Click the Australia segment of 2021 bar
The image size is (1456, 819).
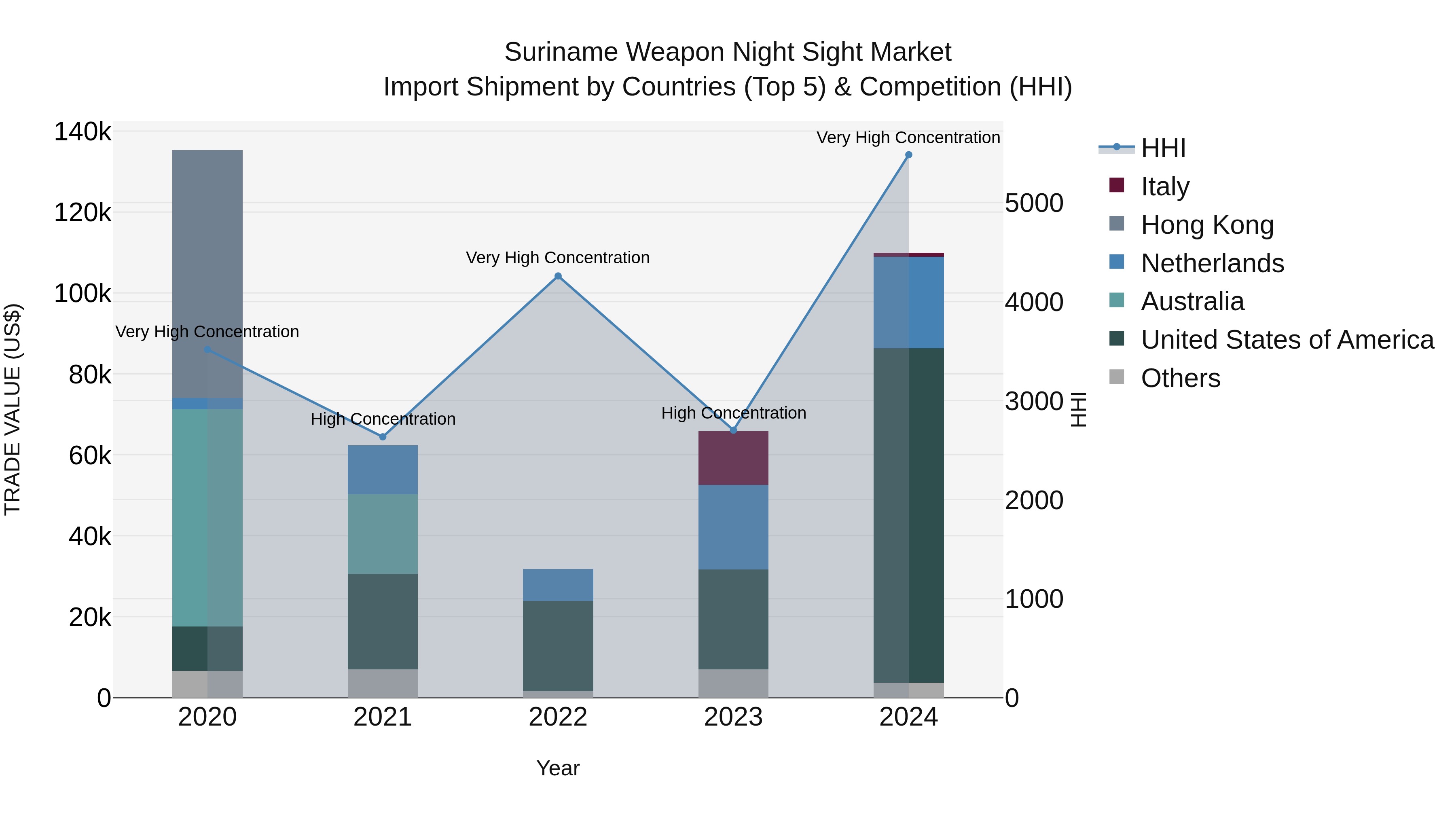coord(383,534)
